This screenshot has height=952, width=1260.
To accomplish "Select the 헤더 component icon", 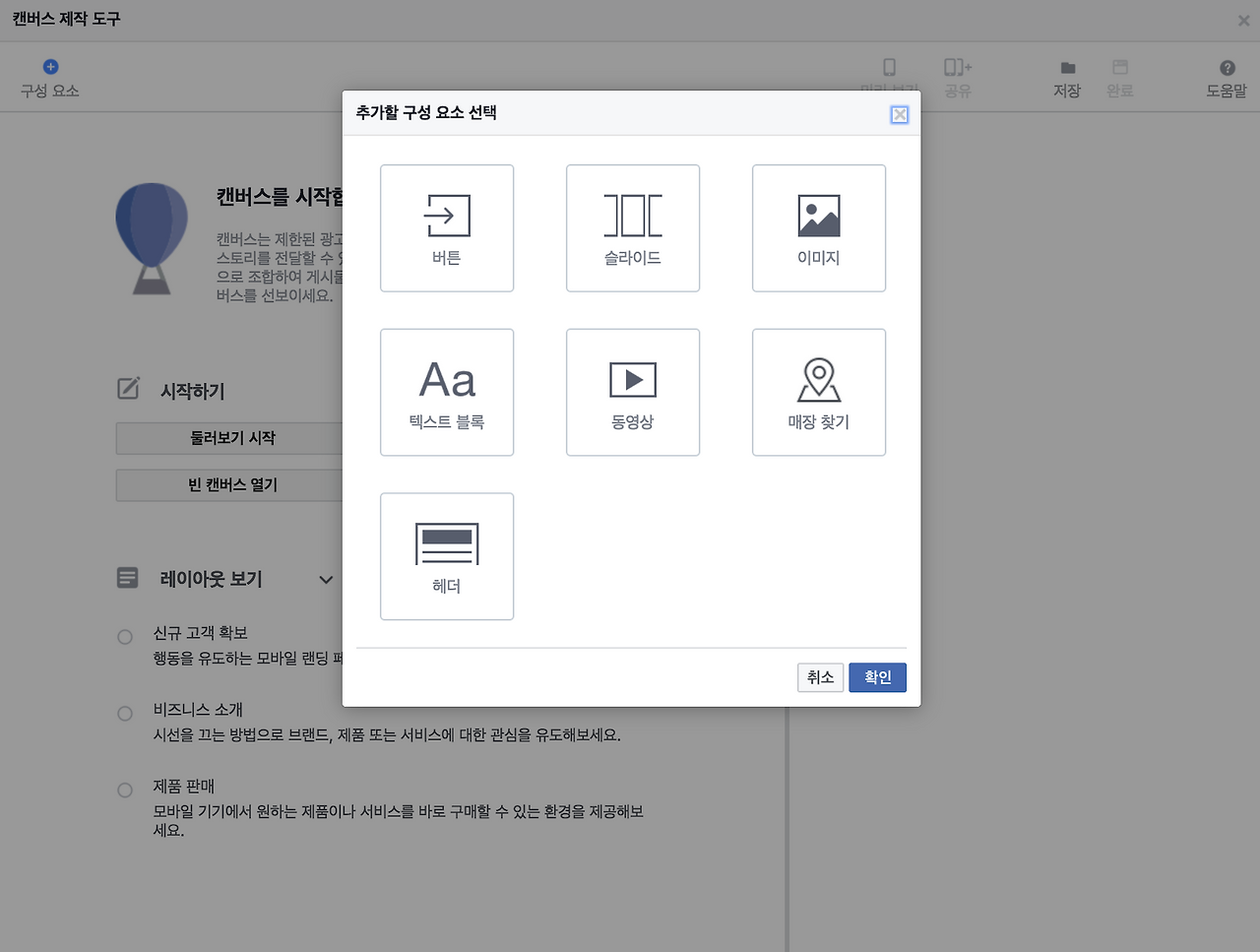I will (x=447, y=556).
